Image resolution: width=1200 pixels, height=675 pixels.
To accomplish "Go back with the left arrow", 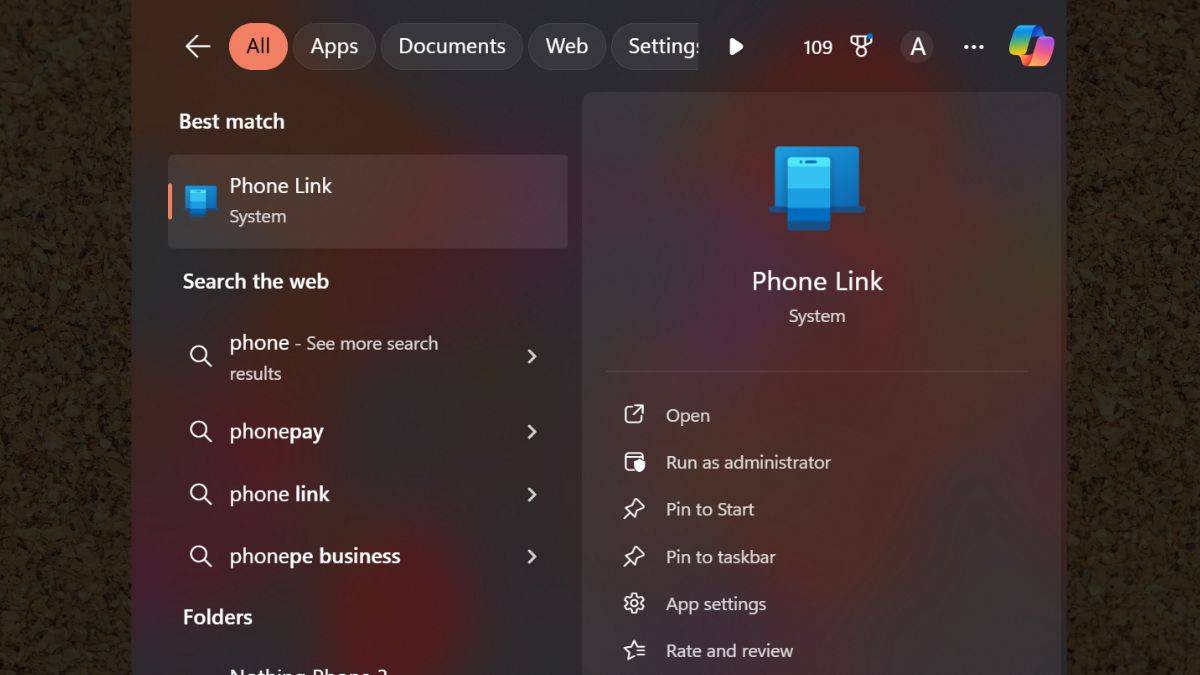I will click(197, 46).
